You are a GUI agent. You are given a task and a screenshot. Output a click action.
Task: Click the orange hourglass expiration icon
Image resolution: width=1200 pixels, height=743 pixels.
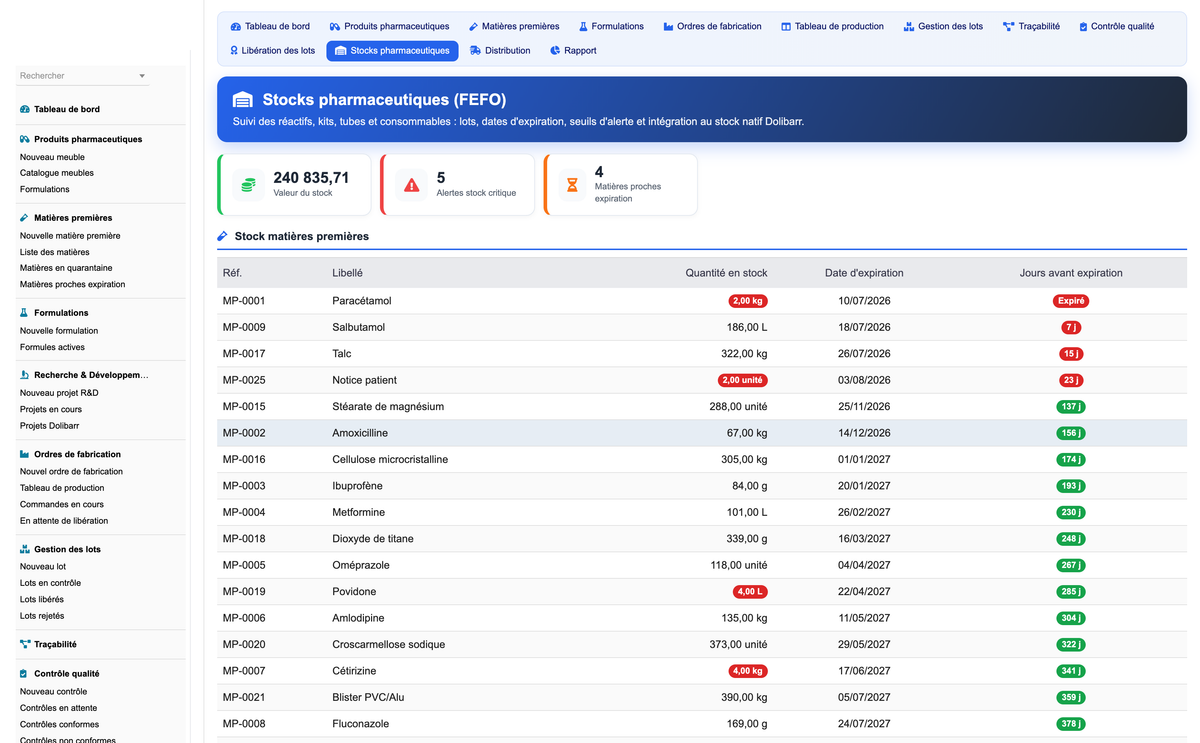pyautogui.click(x=573, y=185)
